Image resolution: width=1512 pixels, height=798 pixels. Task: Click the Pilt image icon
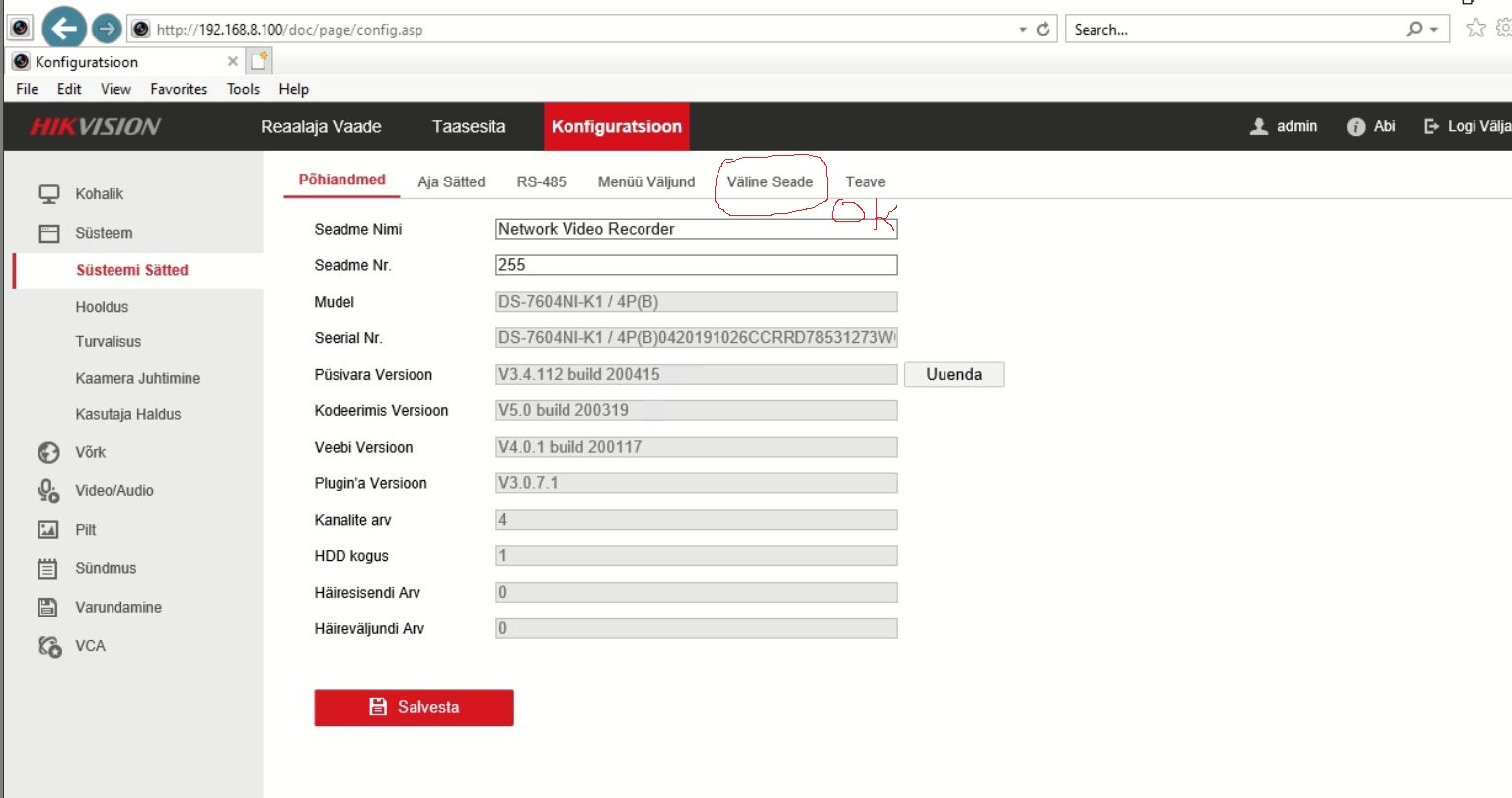(x=48, y=530)
